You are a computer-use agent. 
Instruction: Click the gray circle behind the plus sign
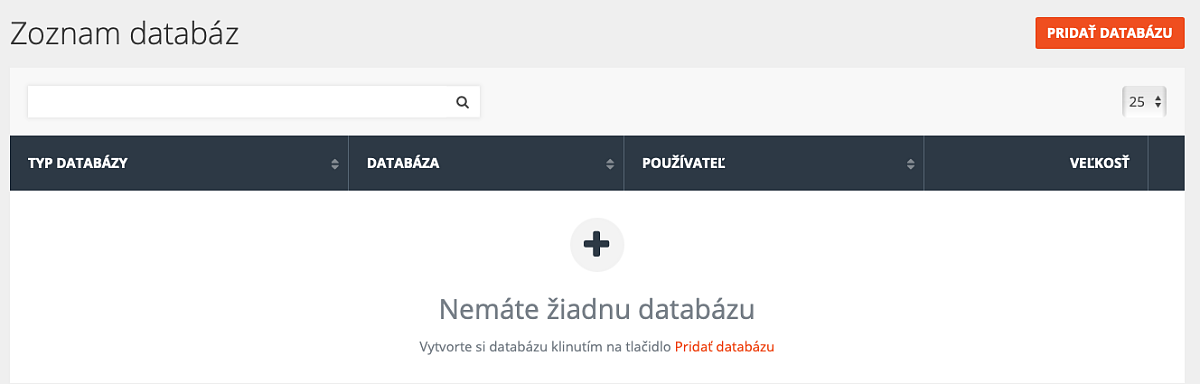[597, 244]
